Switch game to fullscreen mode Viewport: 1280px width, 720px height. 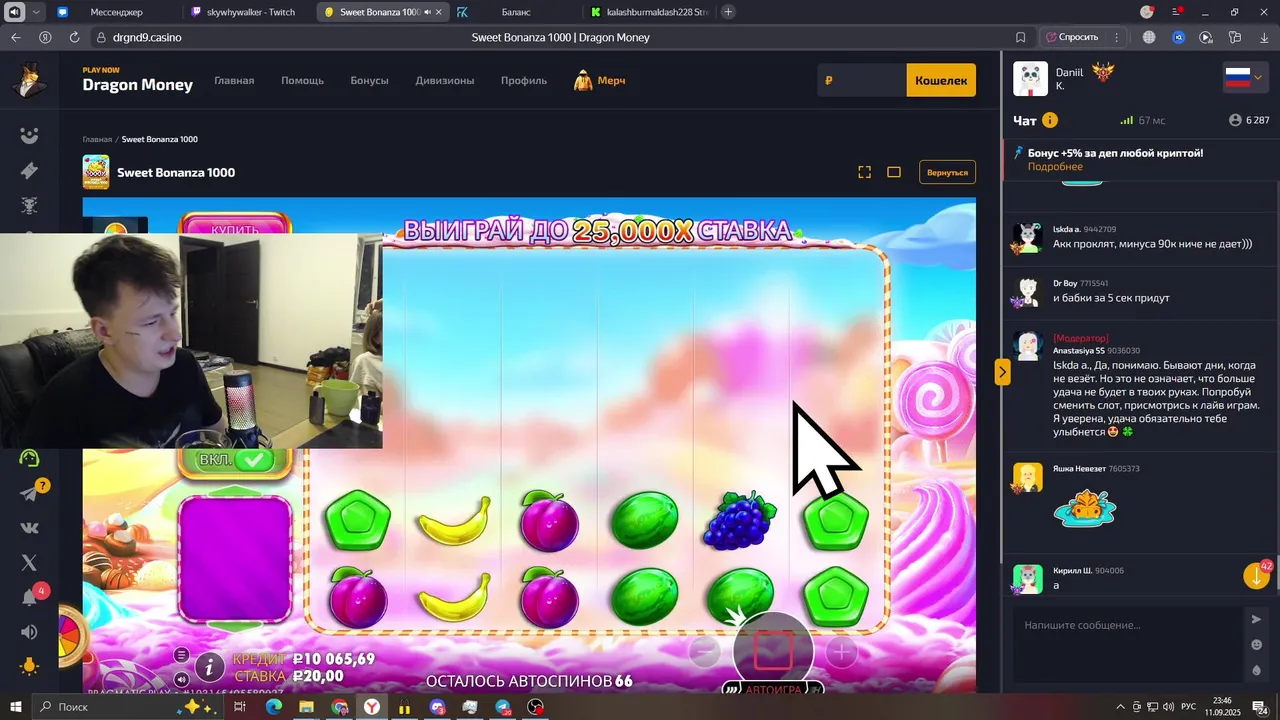[865, 172]
